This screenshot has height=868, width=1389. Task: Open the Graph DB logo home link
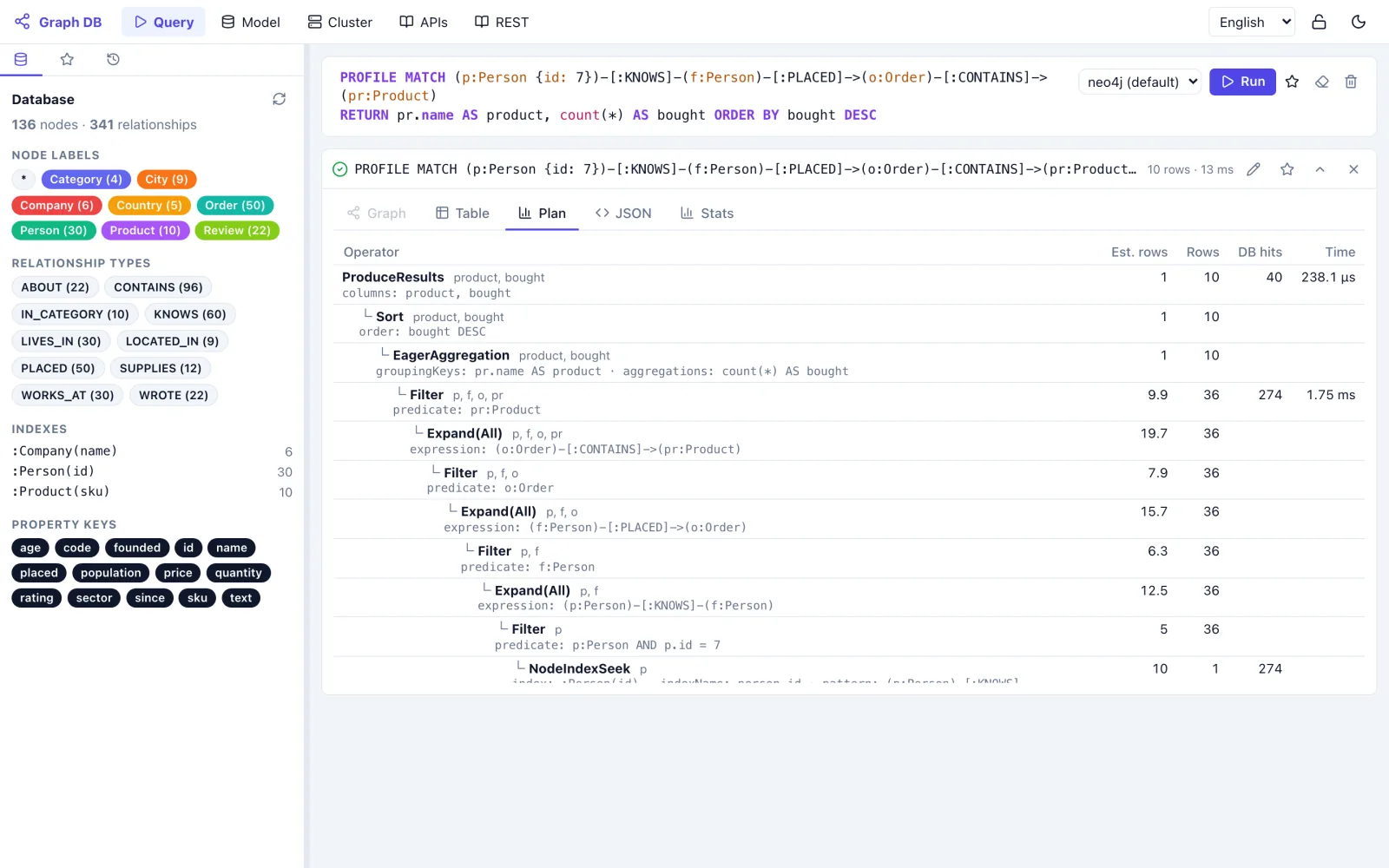[58, 22]
